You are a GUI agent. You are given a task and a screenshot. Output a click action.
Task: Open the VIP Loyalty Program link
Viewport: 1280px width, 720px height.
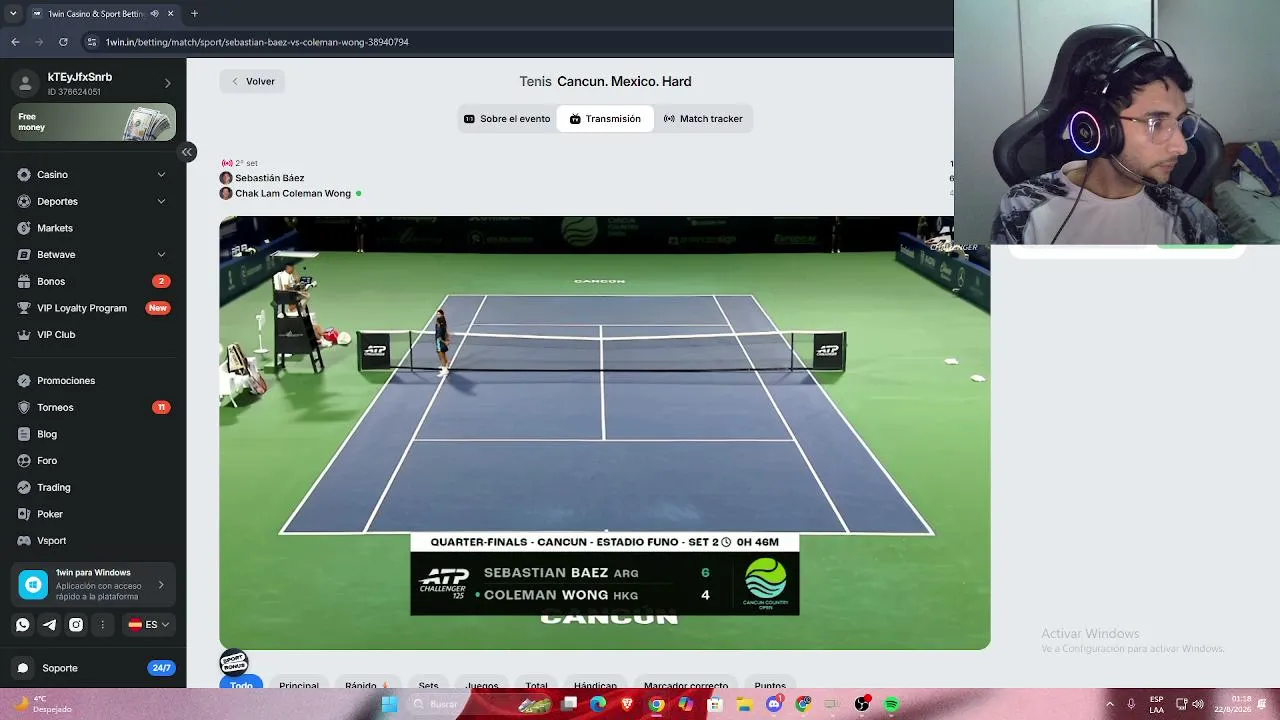click(x=94, y=308)
